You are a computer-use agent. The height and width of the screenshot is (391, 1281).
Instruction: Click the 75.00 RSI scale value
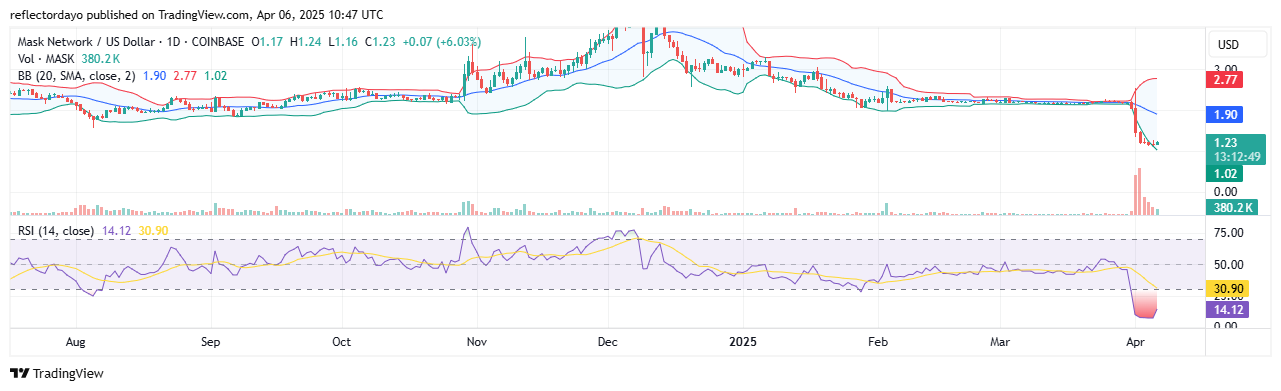[1229, 233]
